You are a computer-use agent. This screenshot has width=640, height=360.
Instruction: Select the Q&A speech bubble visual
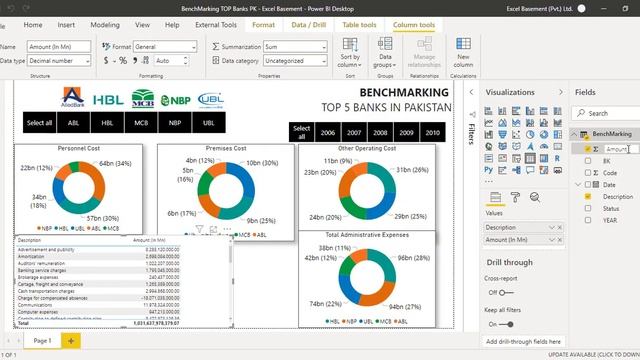530,170
